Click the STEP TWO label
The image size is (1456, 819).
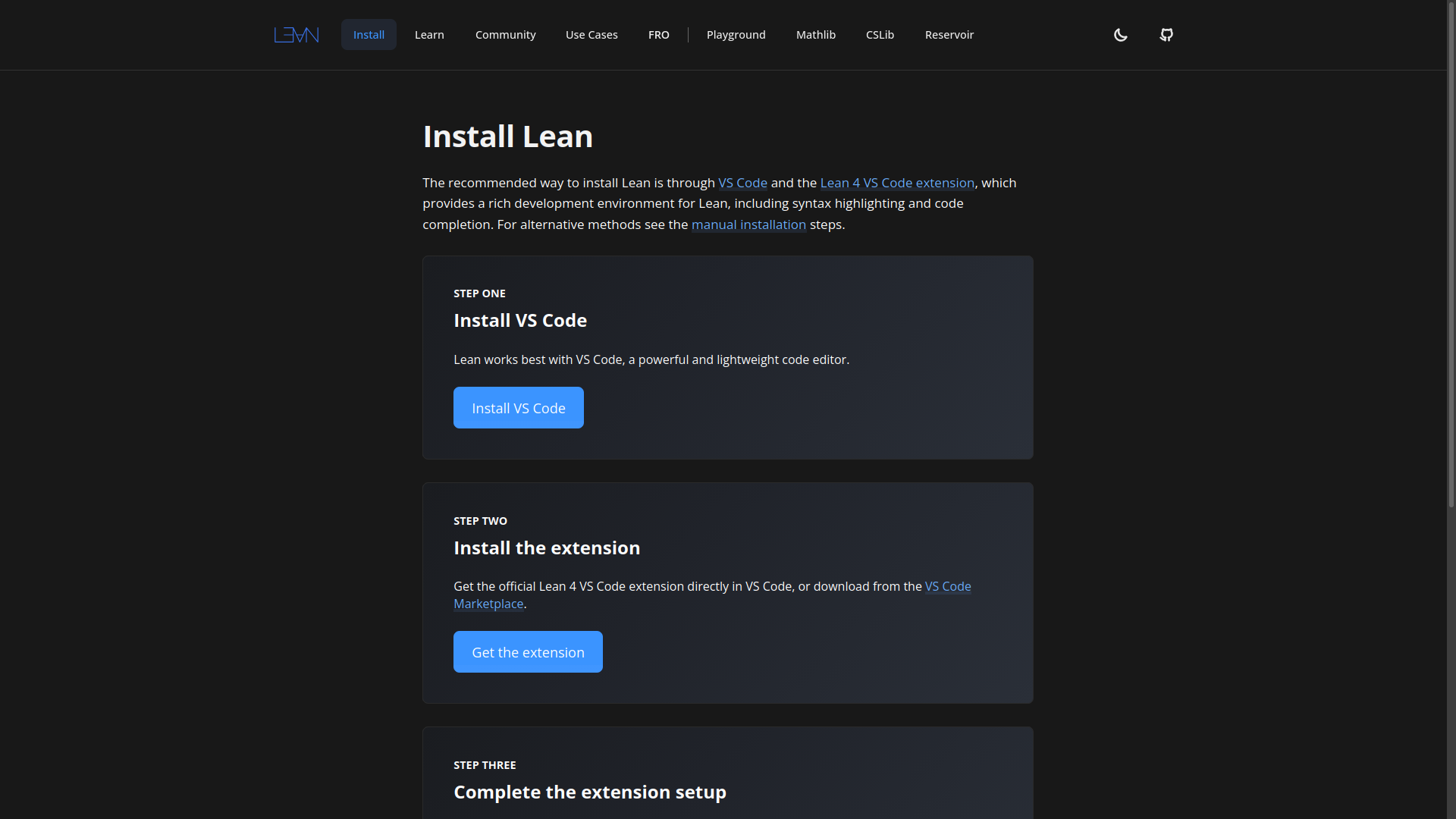(x=480, y=521)
